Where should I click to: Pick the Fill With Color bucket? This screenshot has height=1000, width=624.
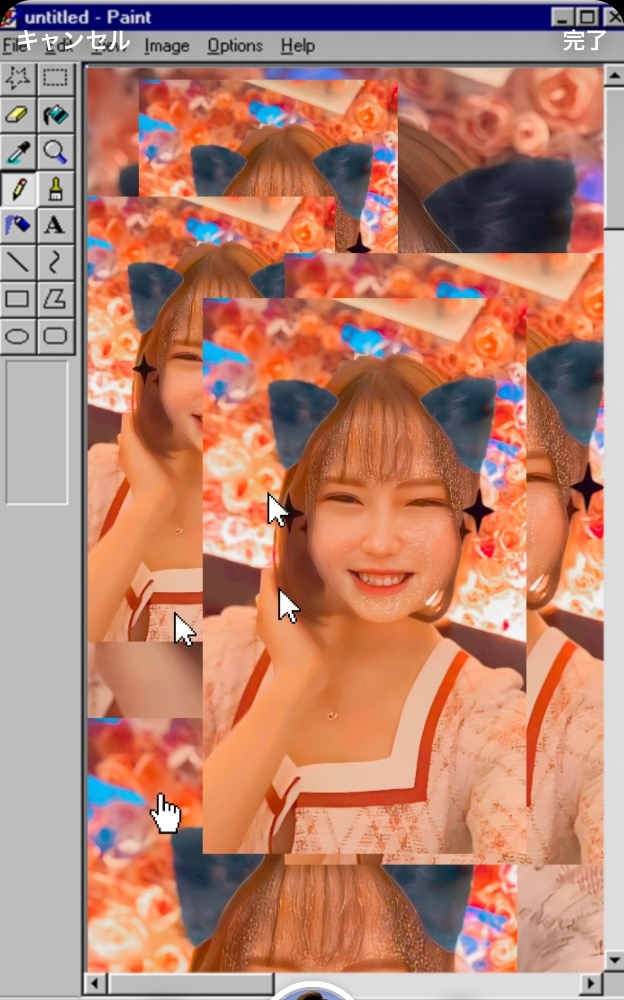(x=55, y=115)
